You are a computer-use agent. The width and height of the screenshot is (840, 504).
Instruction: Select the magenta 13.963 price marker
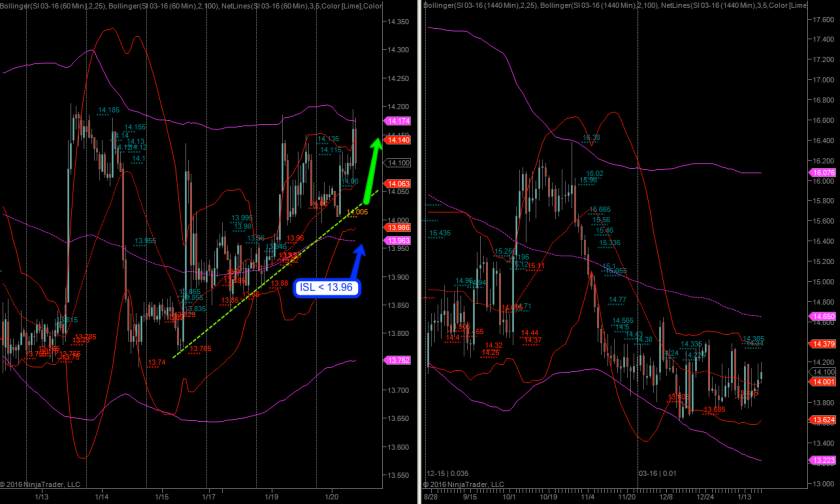tap(397, 240)
